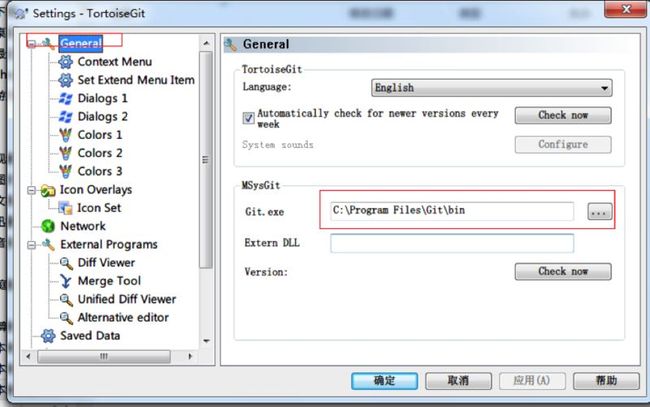Click the Merge Tool fork icon
The height and width of the screenshot is (407, 650).
click(65, 281)
